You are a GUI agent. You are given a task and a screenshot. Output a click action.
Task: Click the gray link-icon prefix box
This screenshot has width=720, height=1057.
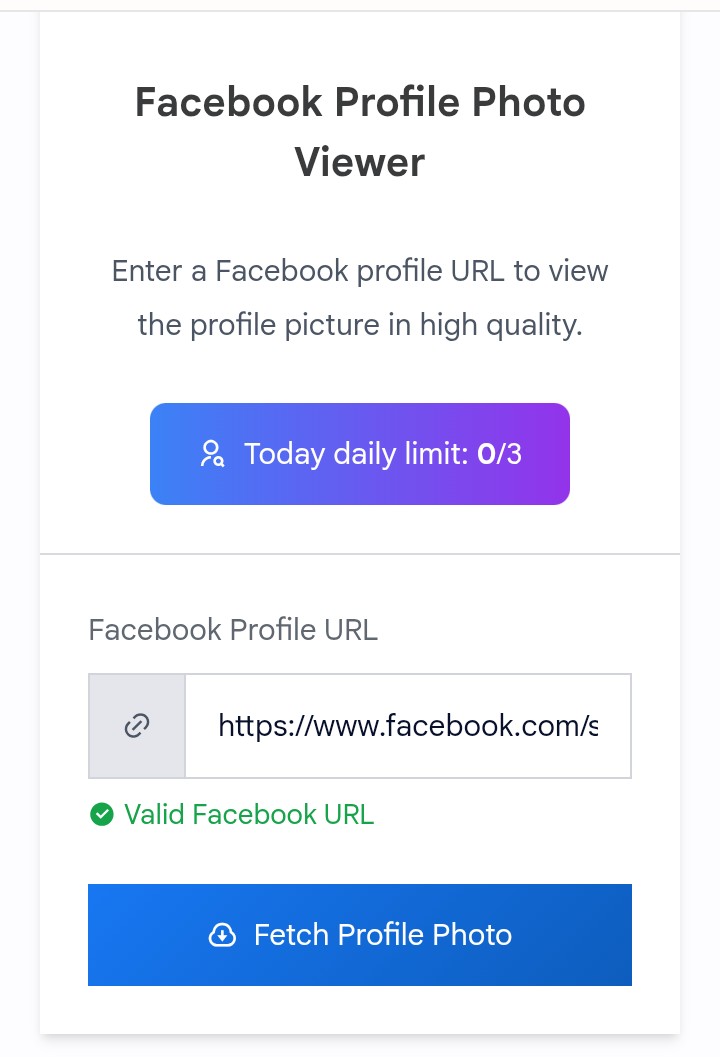[x=137, y=726]
